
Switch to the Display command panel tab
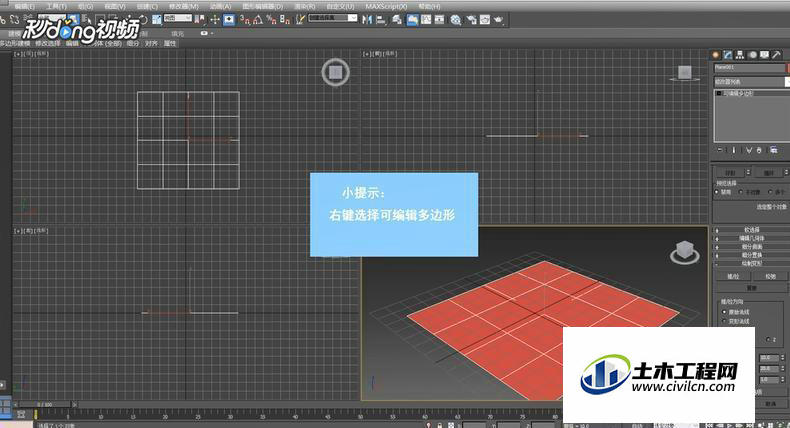[764, 54]
